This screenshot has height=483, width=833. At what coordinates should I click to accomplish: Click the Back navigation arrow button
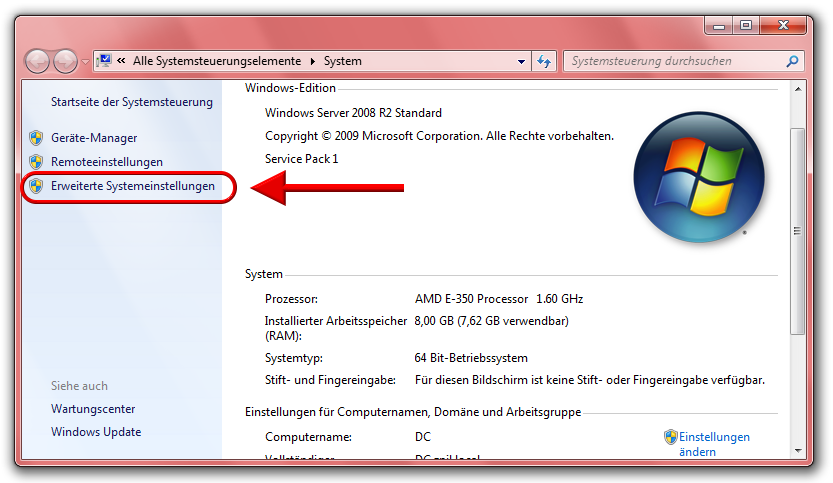point(38,61)
